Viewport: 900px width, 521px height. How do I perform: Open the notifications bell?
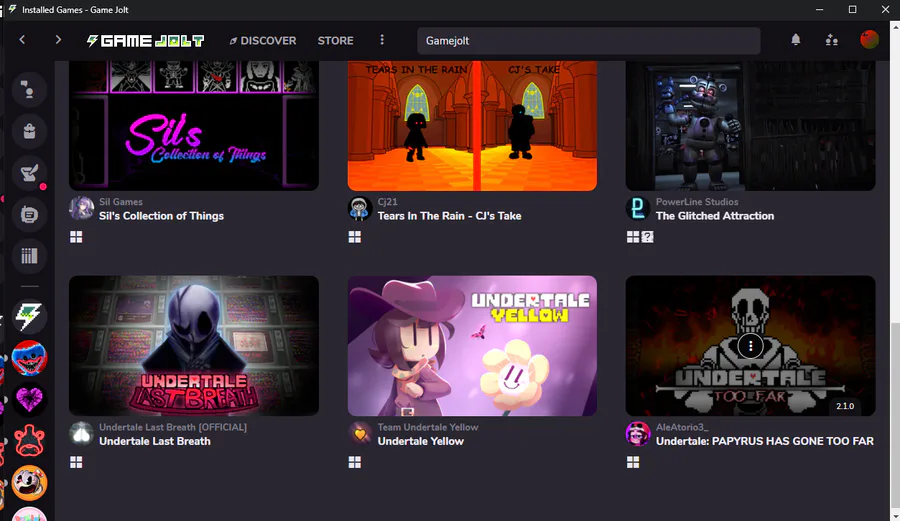pos(796,40)
